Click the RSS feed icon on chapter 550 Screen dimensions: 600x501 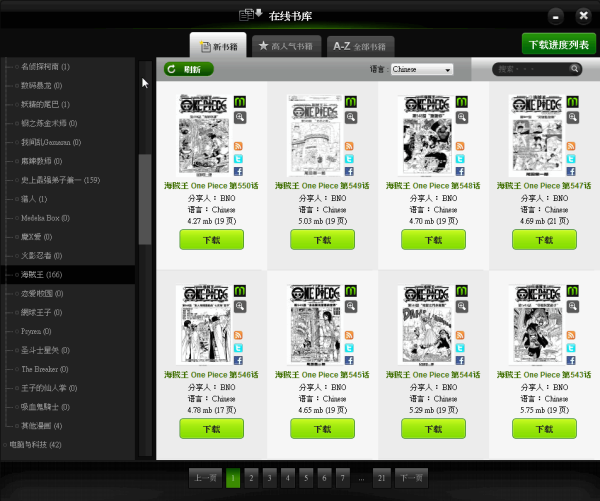pyautogui.click(x=238, y=146)
